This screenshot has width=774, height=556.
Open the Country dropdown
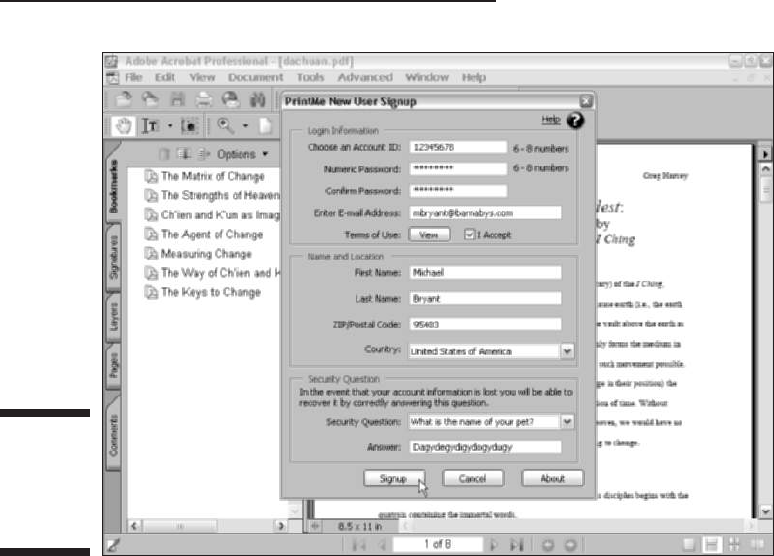(567, 351)
